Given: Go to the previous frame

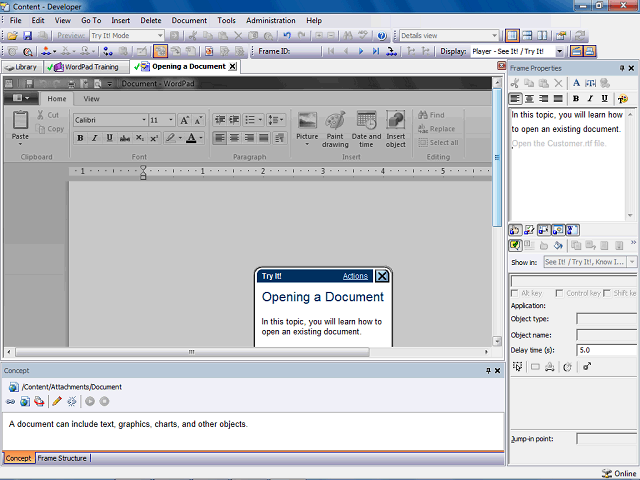Looking at the screenshot, I should point(346,51).
